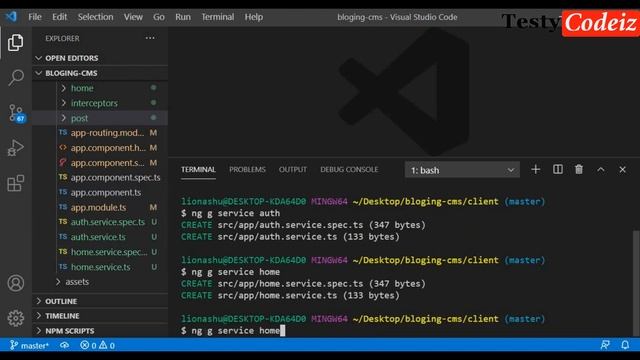The image size is (640, 360).
Task: Open app.component.s... stylesheet file
Action: 100,163
